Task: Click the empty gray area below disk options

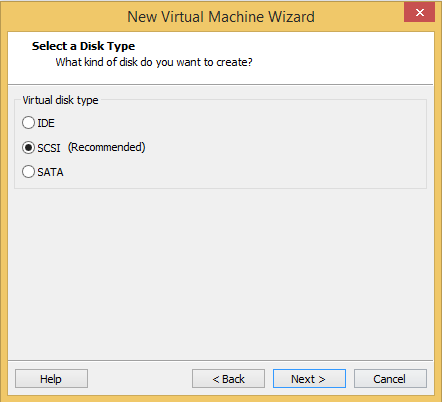Action: click(x=221, y=273)
